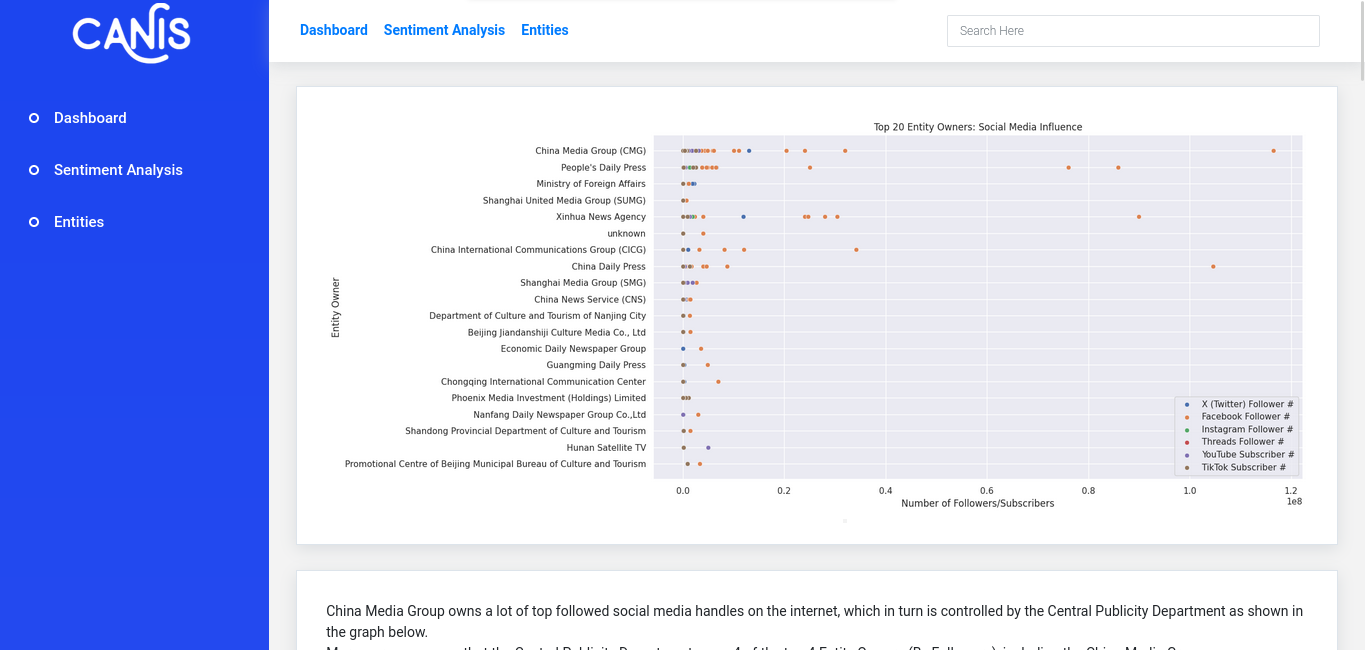
Task: Click the rightmost orange data point in CMG row
Action: tap(1273, 151)
